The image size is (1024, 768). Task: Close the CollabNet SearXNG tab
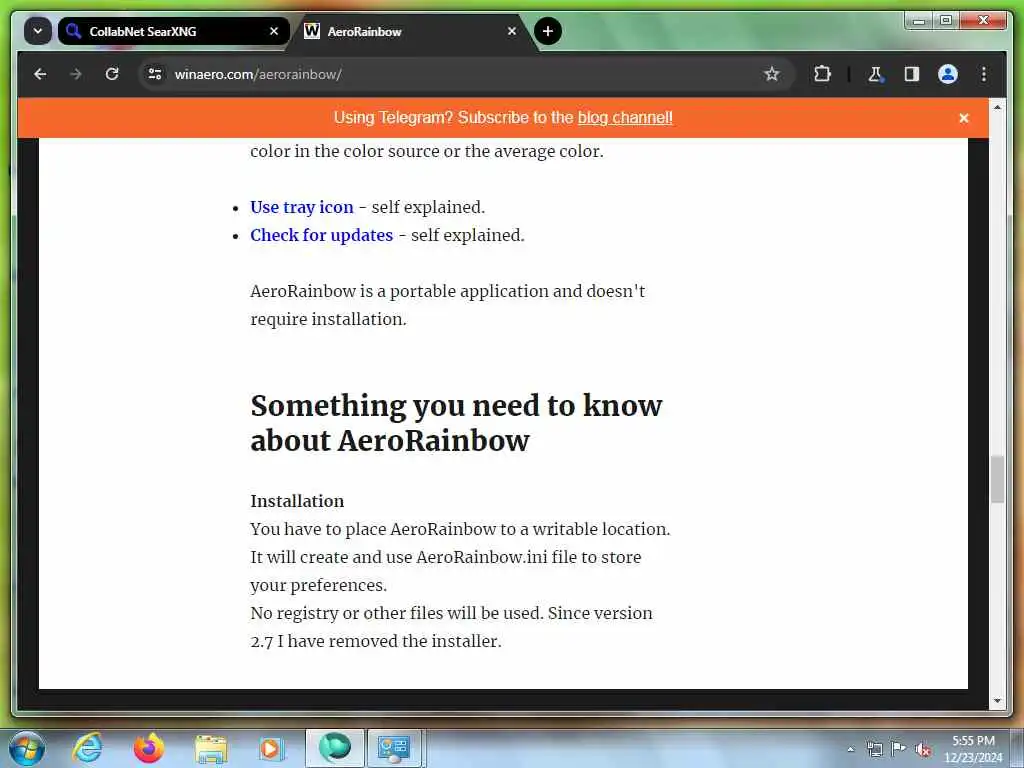(x=274, y=31)
